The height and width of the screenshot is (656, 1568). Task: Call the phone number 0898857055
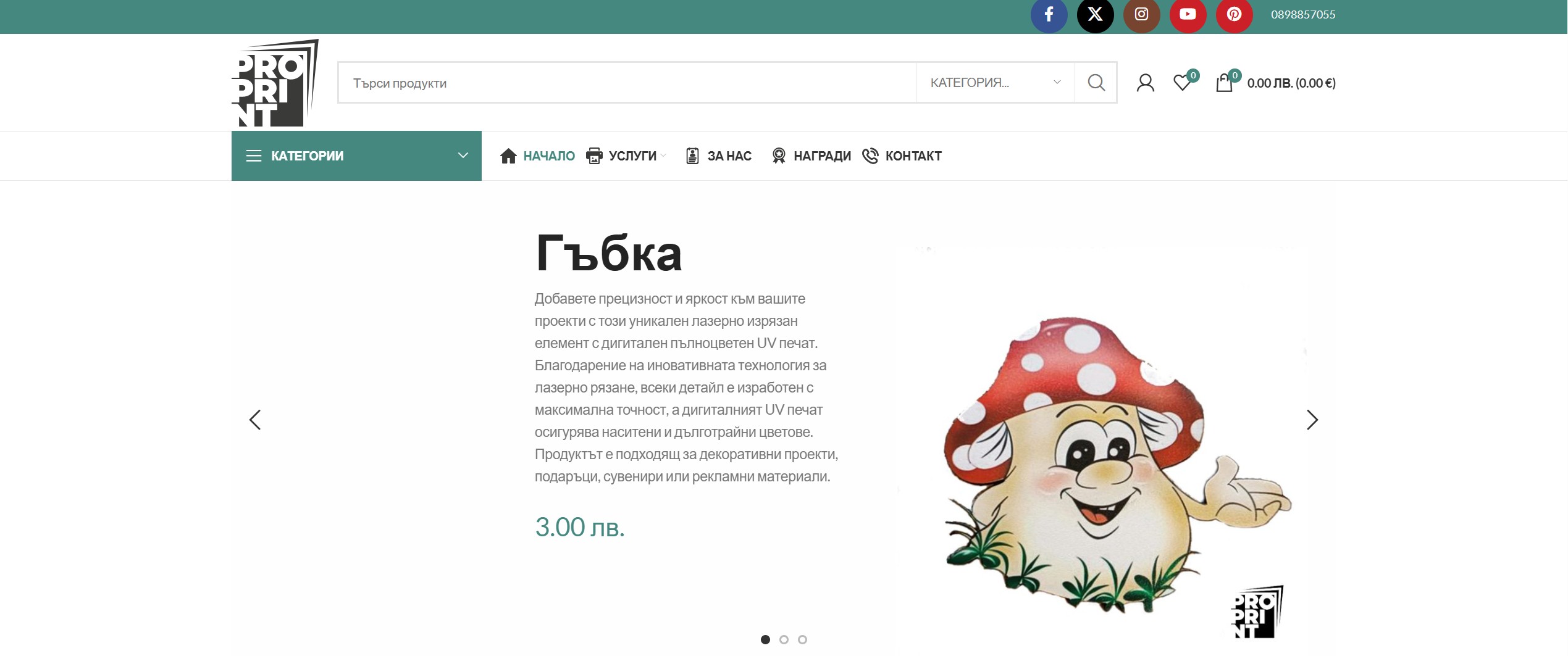[x=1303, y=15]
